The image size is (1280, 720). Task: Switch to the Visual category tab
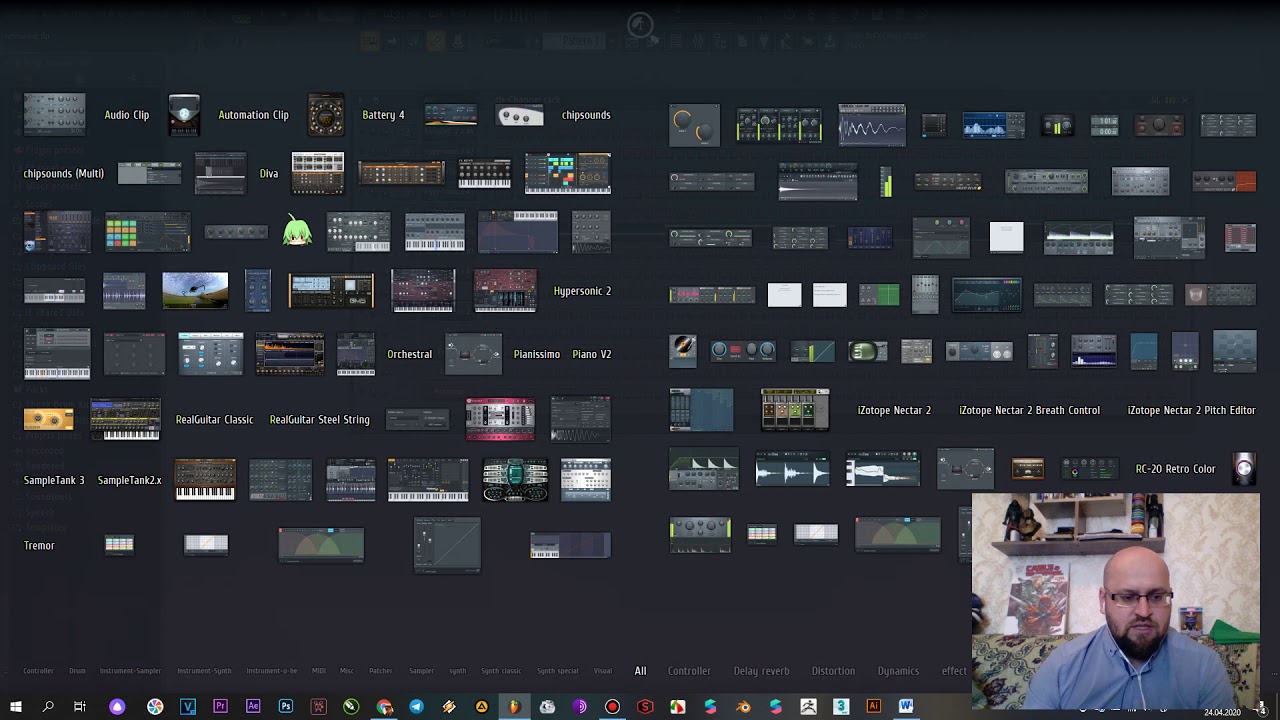tap(603, 671)
